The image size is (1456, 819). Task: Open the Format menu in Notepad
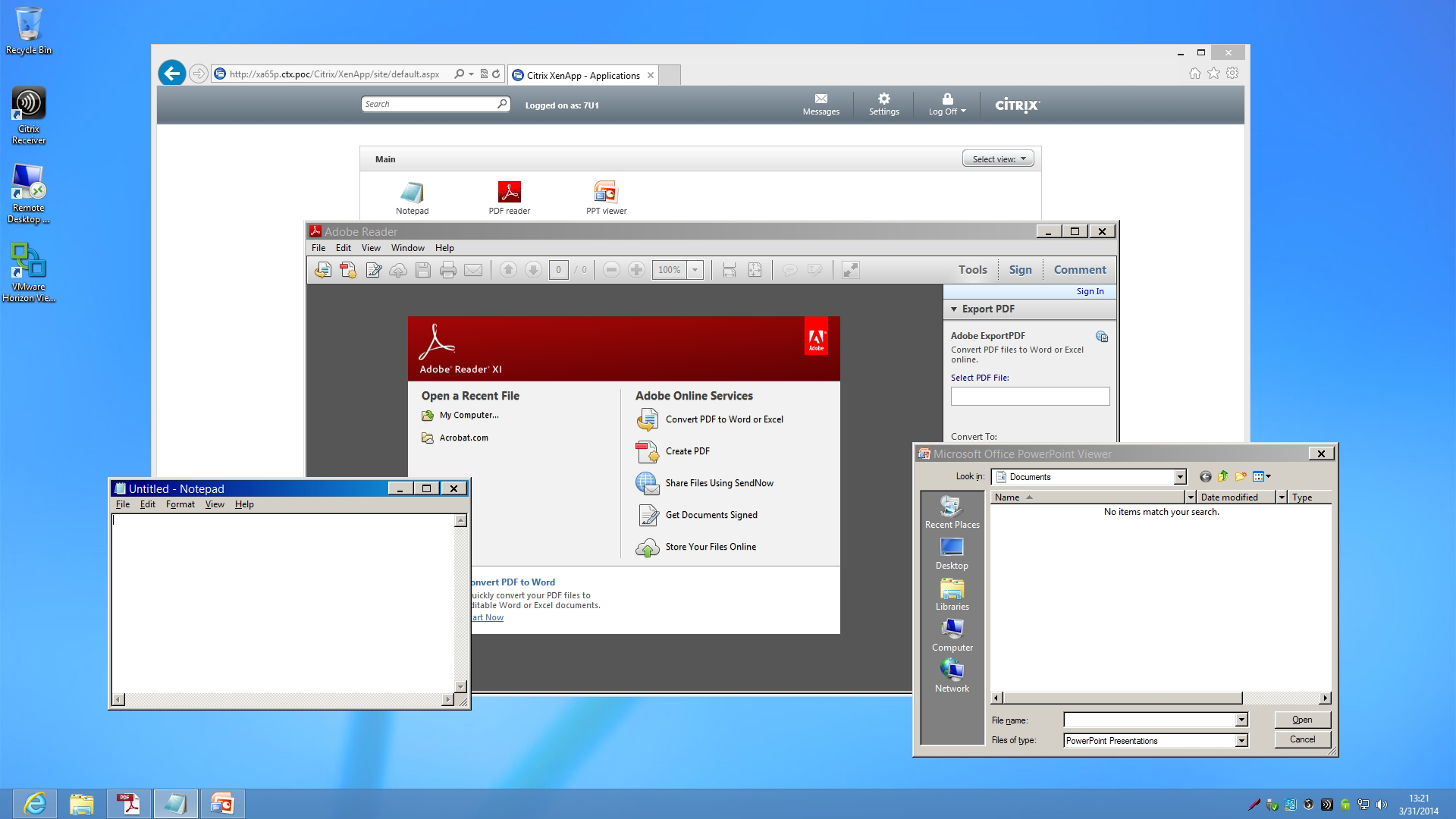[180, 504]
